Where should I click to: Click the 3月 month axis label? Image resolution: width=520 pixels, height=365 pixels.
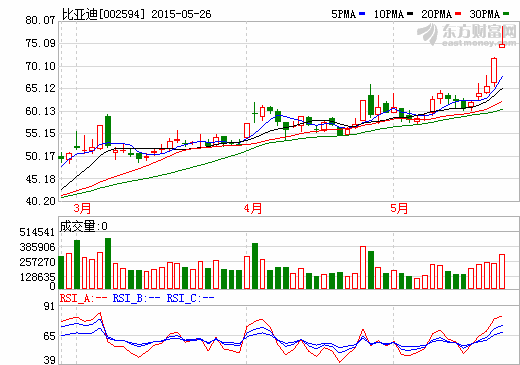[x=82, y=208]
